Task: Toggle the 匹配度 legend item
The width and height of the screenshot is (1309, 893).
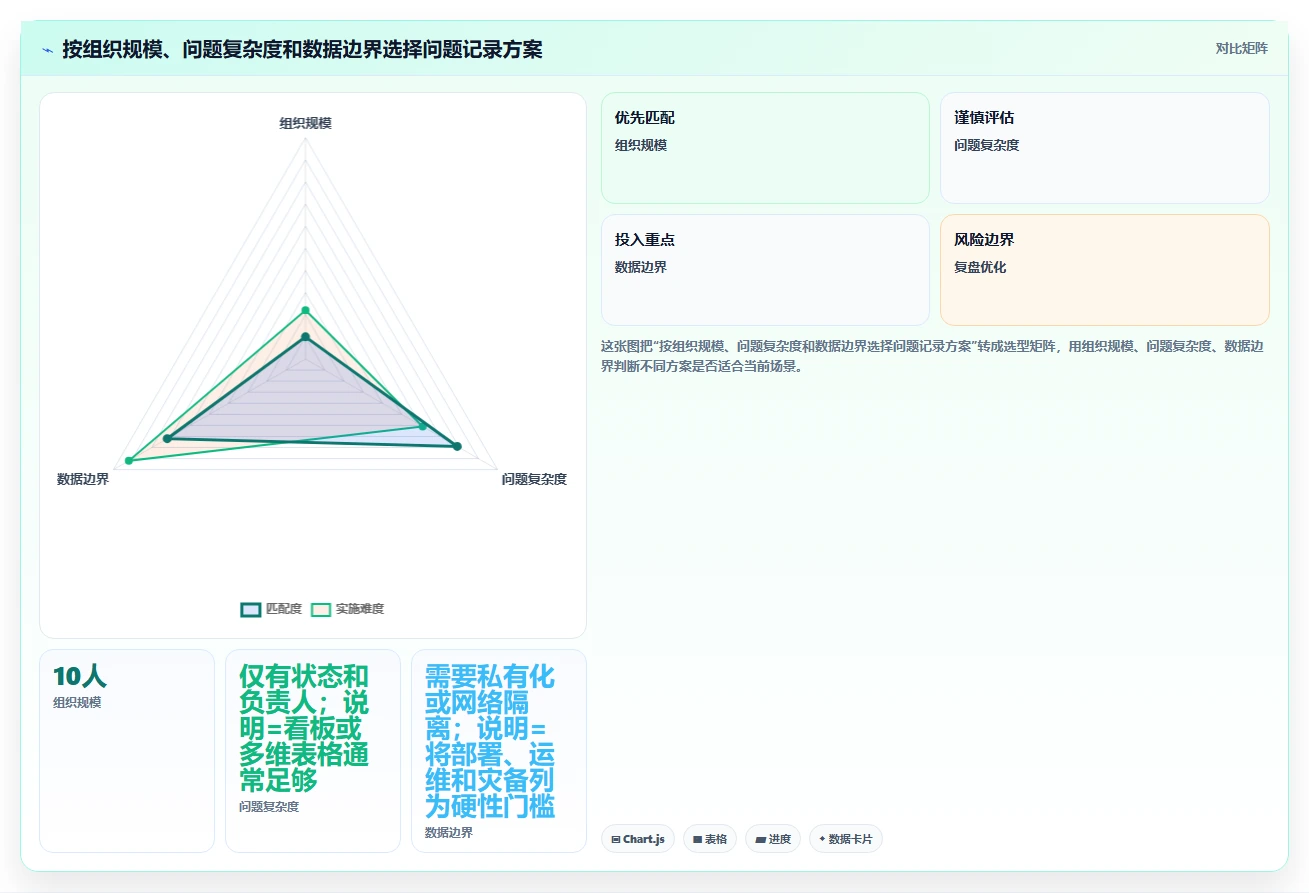Action: (271, 609)
